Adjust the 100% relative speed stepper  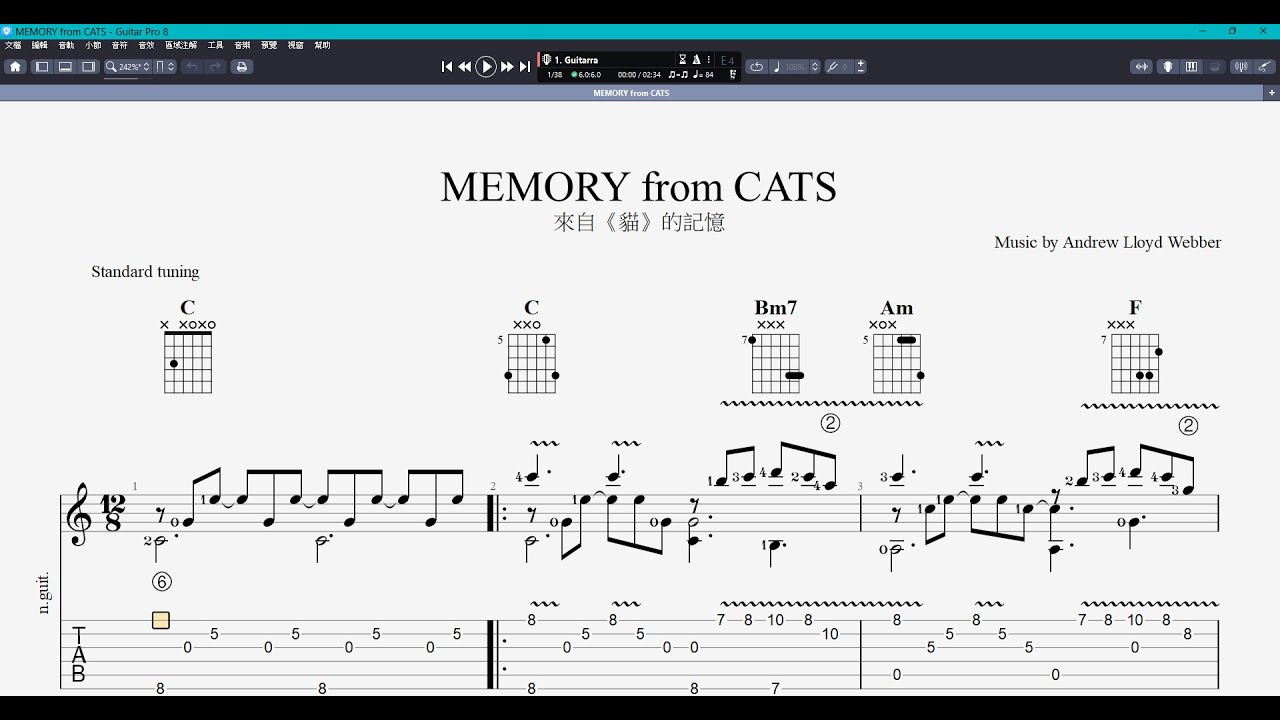coord(815,67)
